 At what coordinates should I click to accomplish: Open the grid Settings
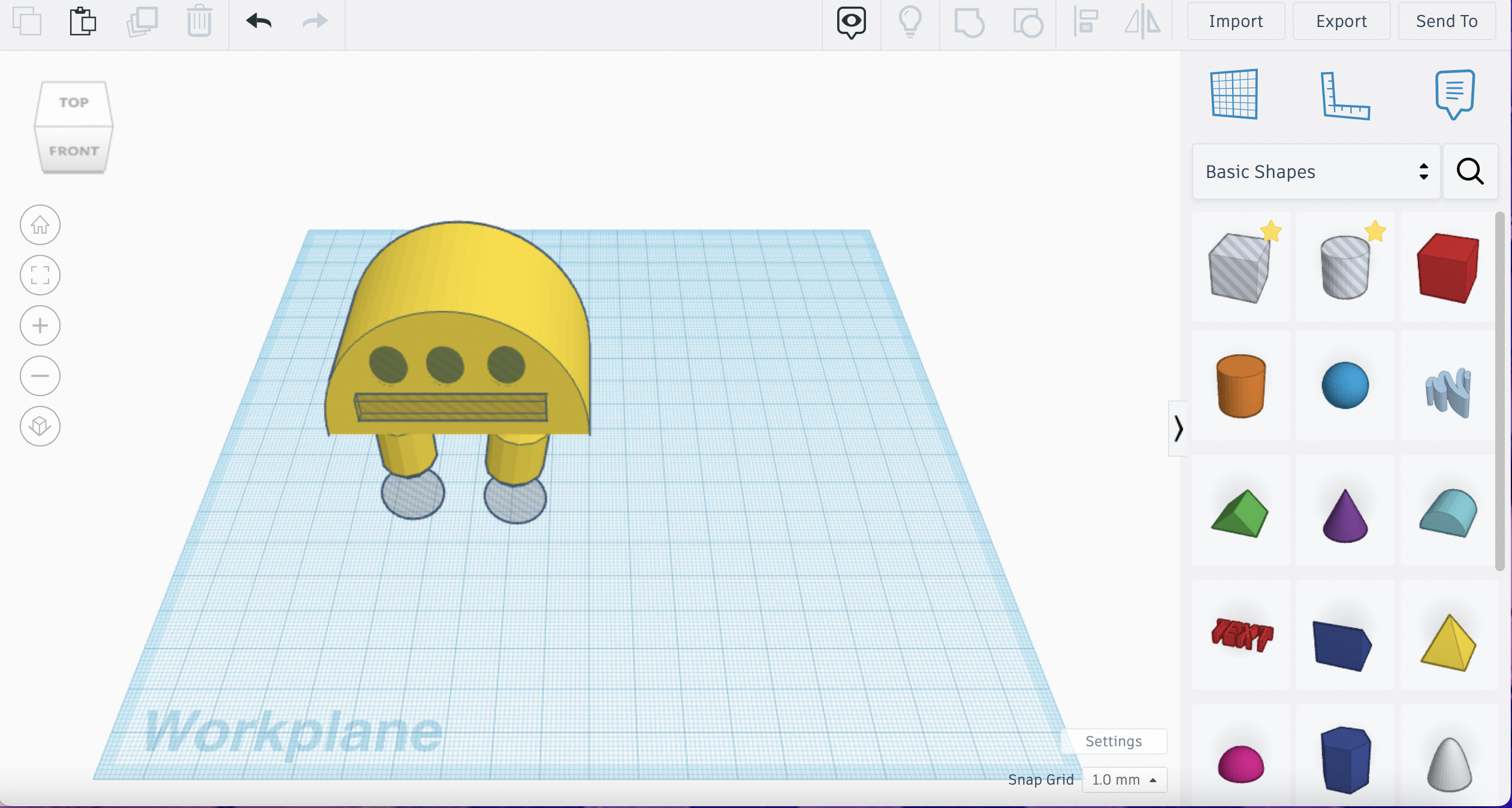1113,741
